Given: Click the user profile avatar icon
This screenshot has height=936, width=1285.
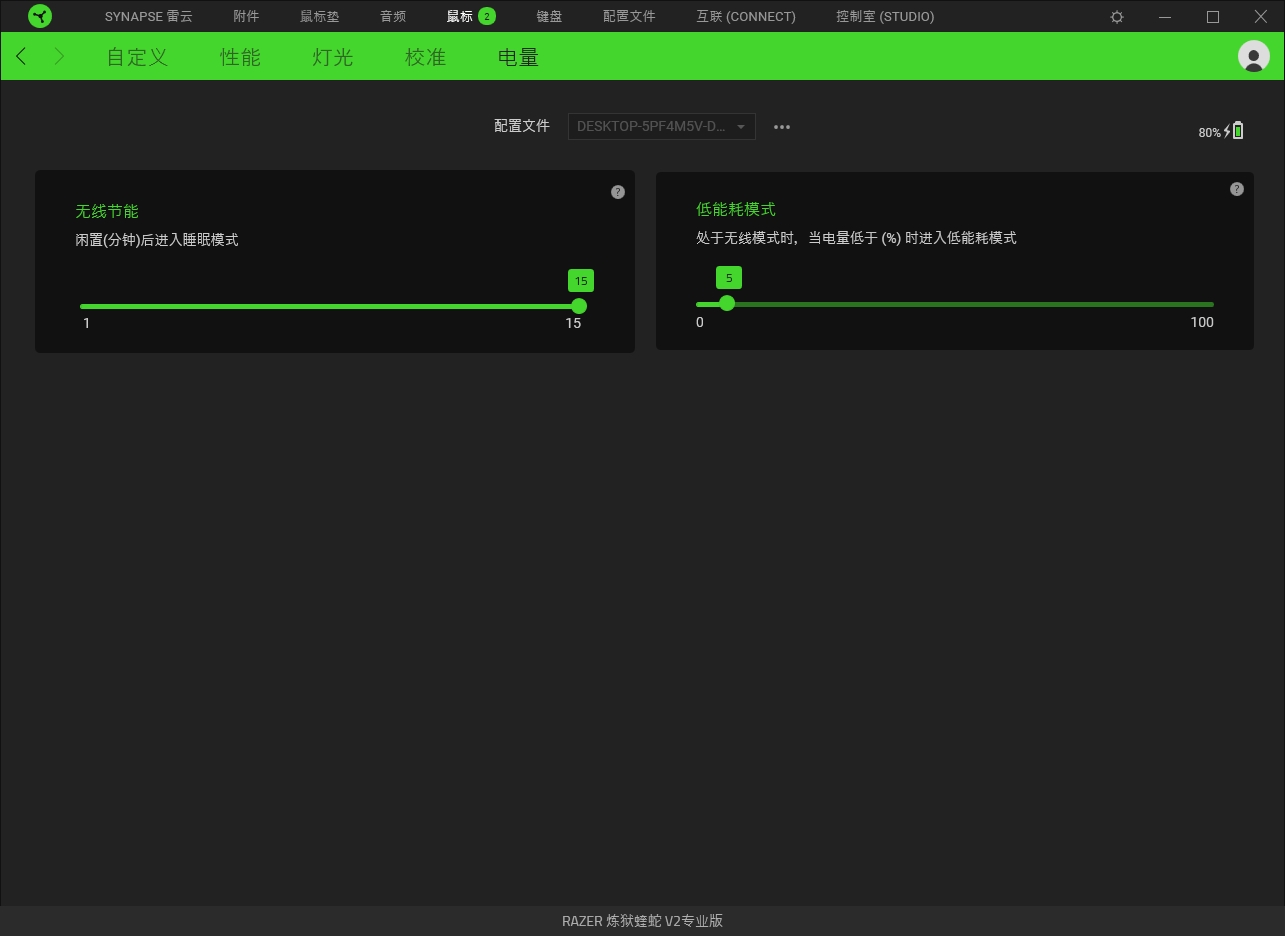Looking at the screenshot, I should [1253, 56].
